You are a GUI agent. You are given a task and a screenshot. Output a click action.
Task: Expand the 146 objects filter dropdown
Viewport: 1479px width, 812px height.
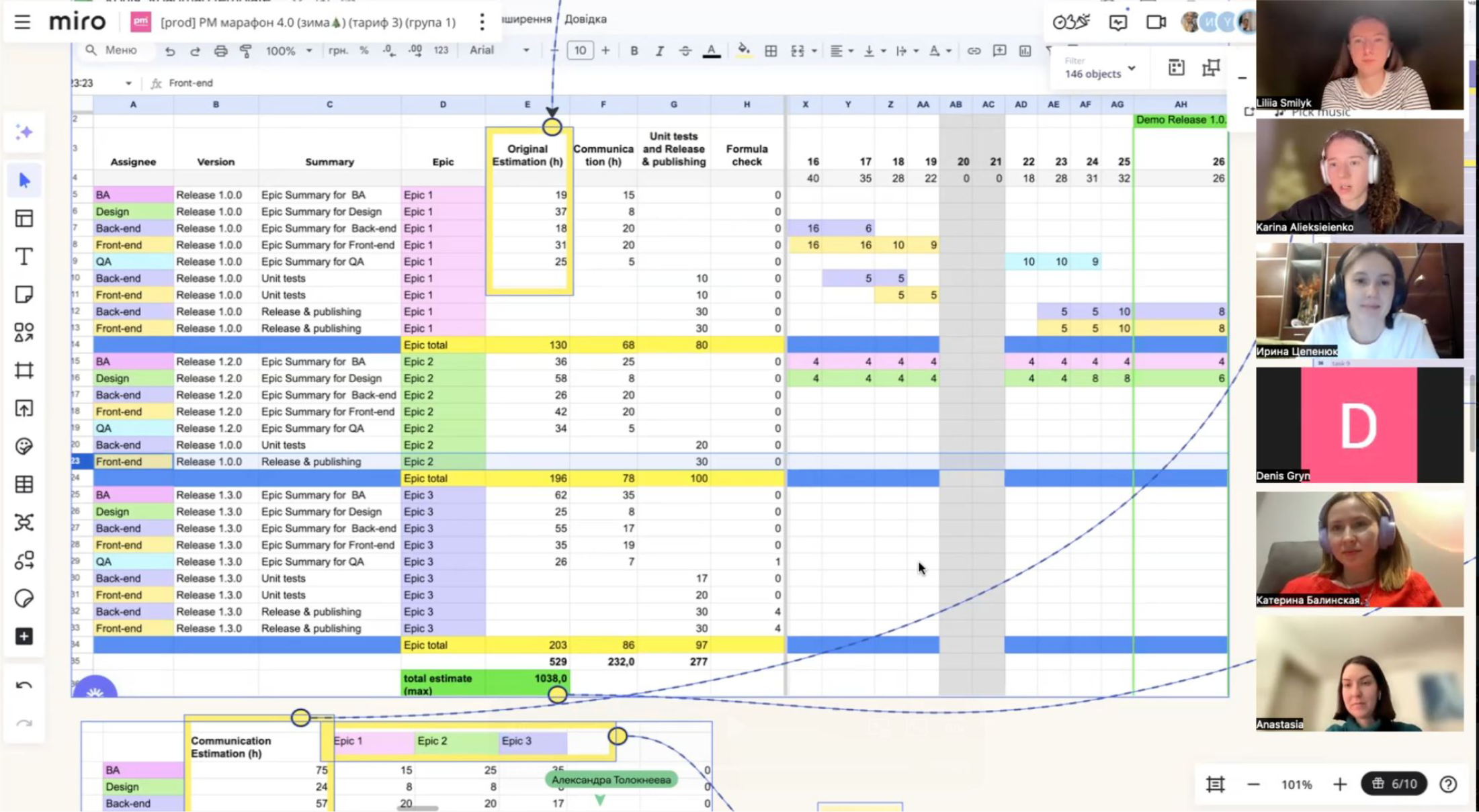coord(1101,68)
